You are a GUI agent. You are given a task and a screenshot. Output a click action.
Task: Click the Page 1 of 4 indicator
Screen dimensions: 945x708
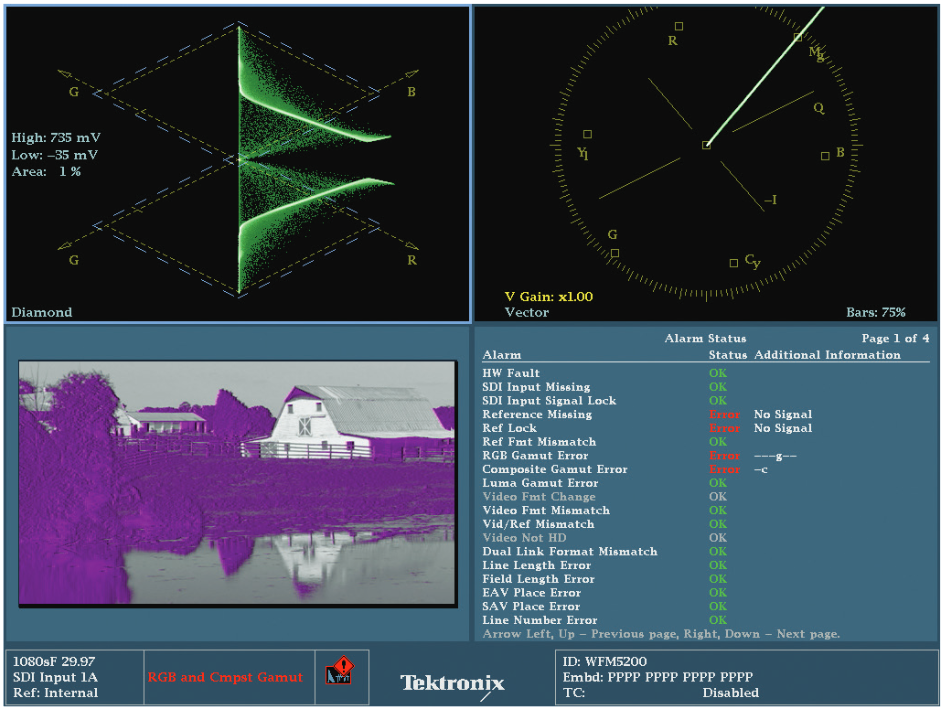pyautogui.click(x=895, y=339)
